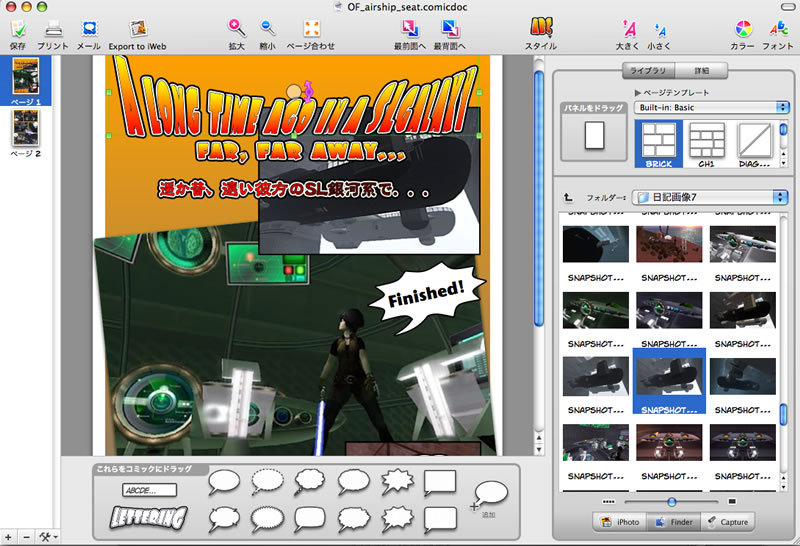800x546 pixels.
Task: Select the rounded speech balloon, top row first
Action: (224, 482)
